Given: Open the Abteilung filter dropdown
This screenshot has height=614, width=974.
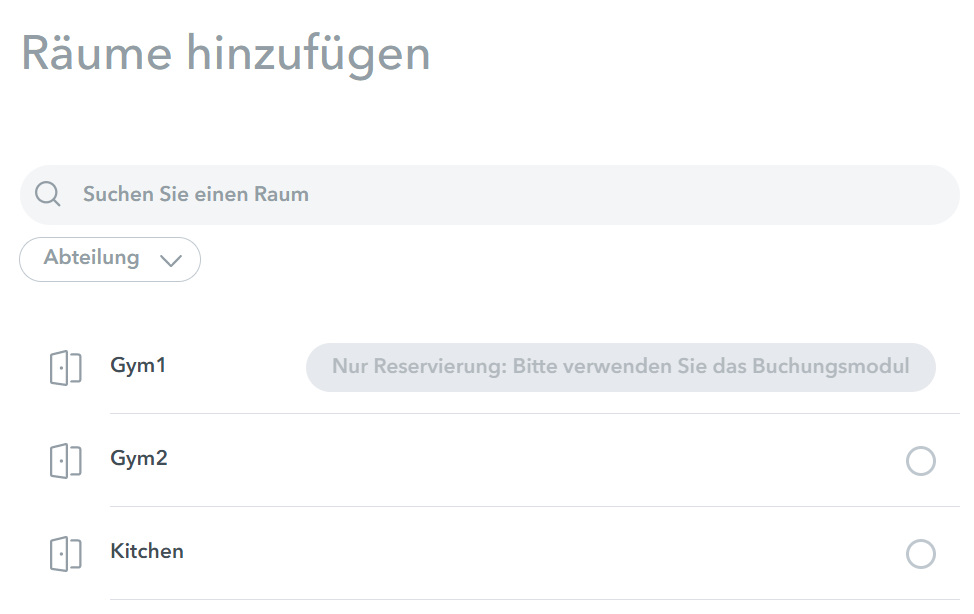Looking at the screenshot, I should (x=110, y=259).
